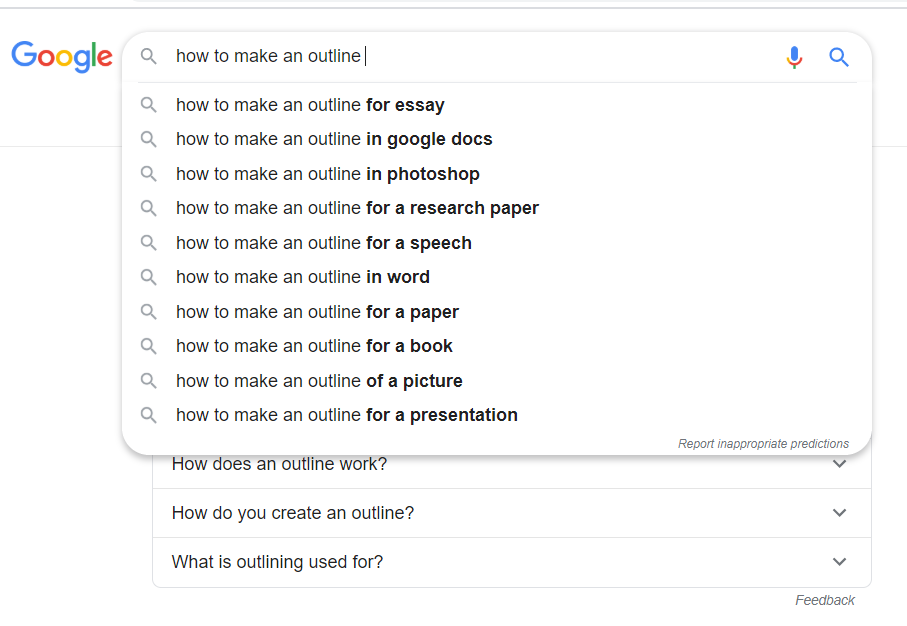
Task: Click the magnifier icon beside 'in photoshop' suggestion
Action: [x=149, y=174]
